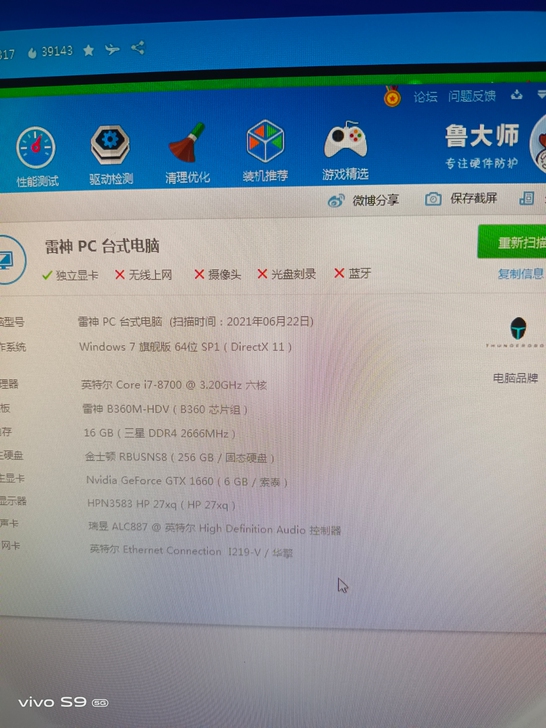The image size is (546, 728).
Task: Click the Windows 7 旗舰版 64位 row
Action: (185, 347)
